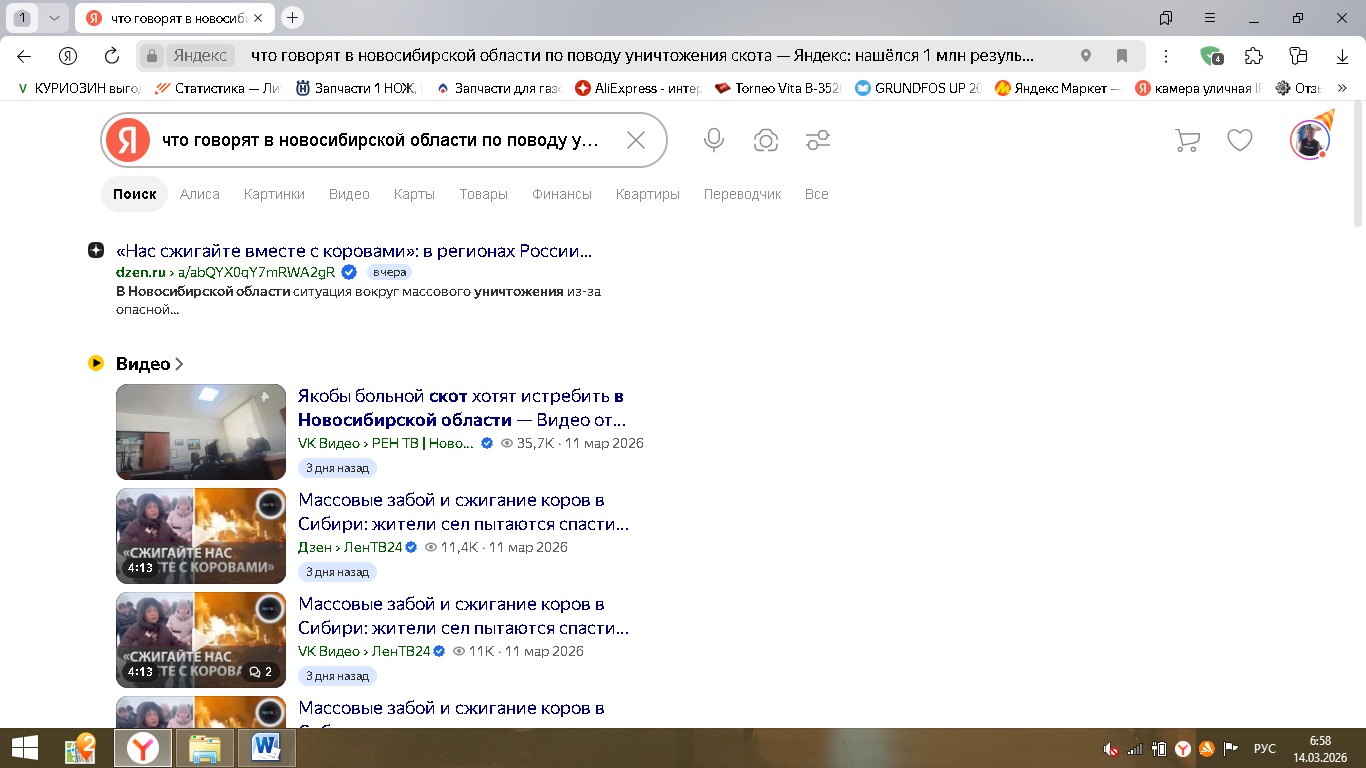Reload the page with the refresh icon
This screenshot has height=768, width=1366.
(x=112, y=56)
